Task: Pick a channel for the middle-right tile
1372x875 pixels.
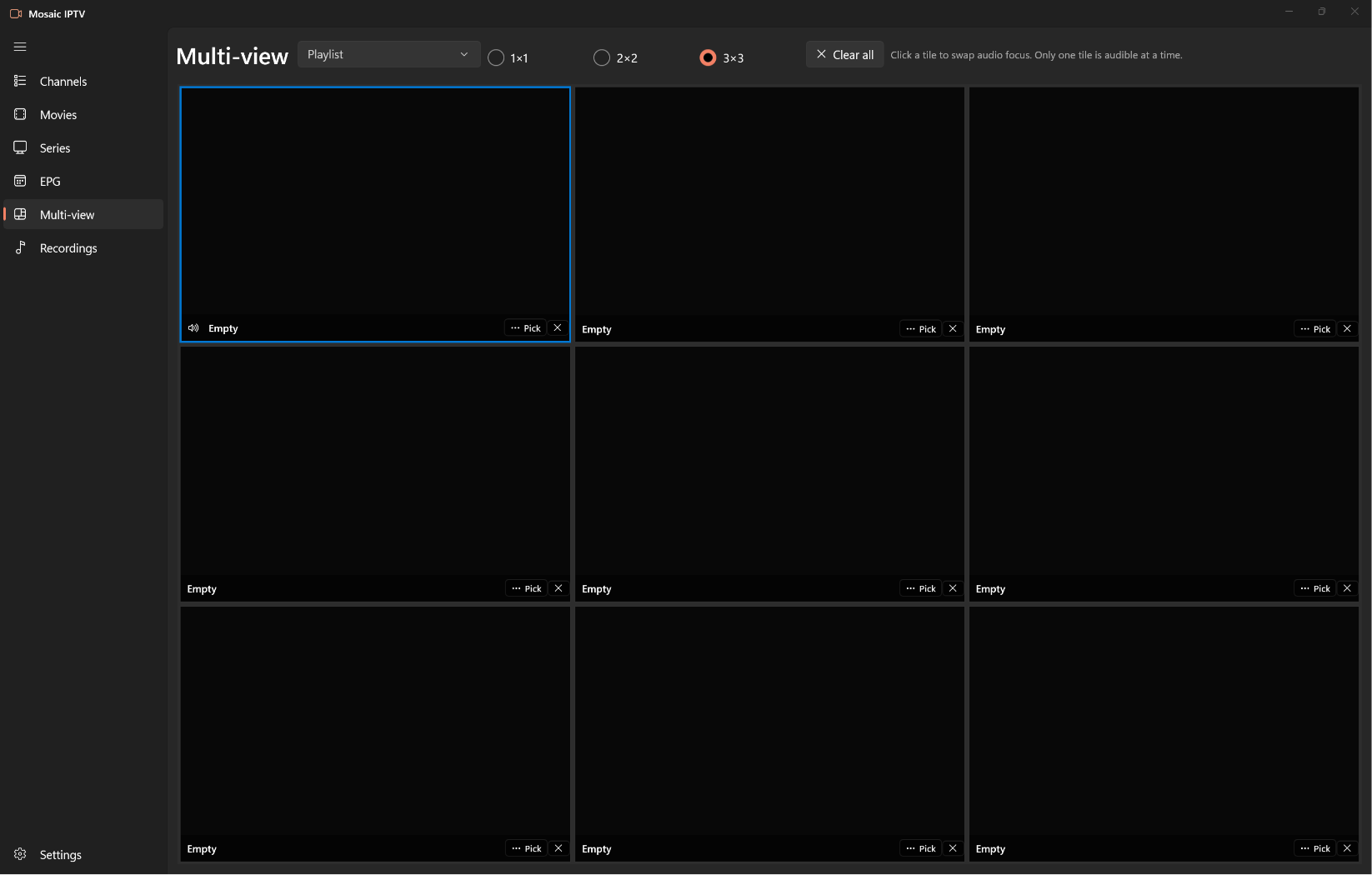Action: click(1314, 588)
